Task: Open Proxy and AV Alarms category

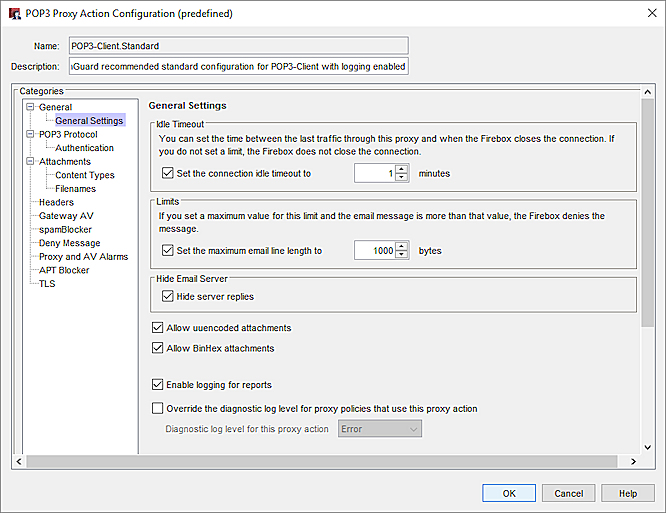Action: tap(84, 256)
